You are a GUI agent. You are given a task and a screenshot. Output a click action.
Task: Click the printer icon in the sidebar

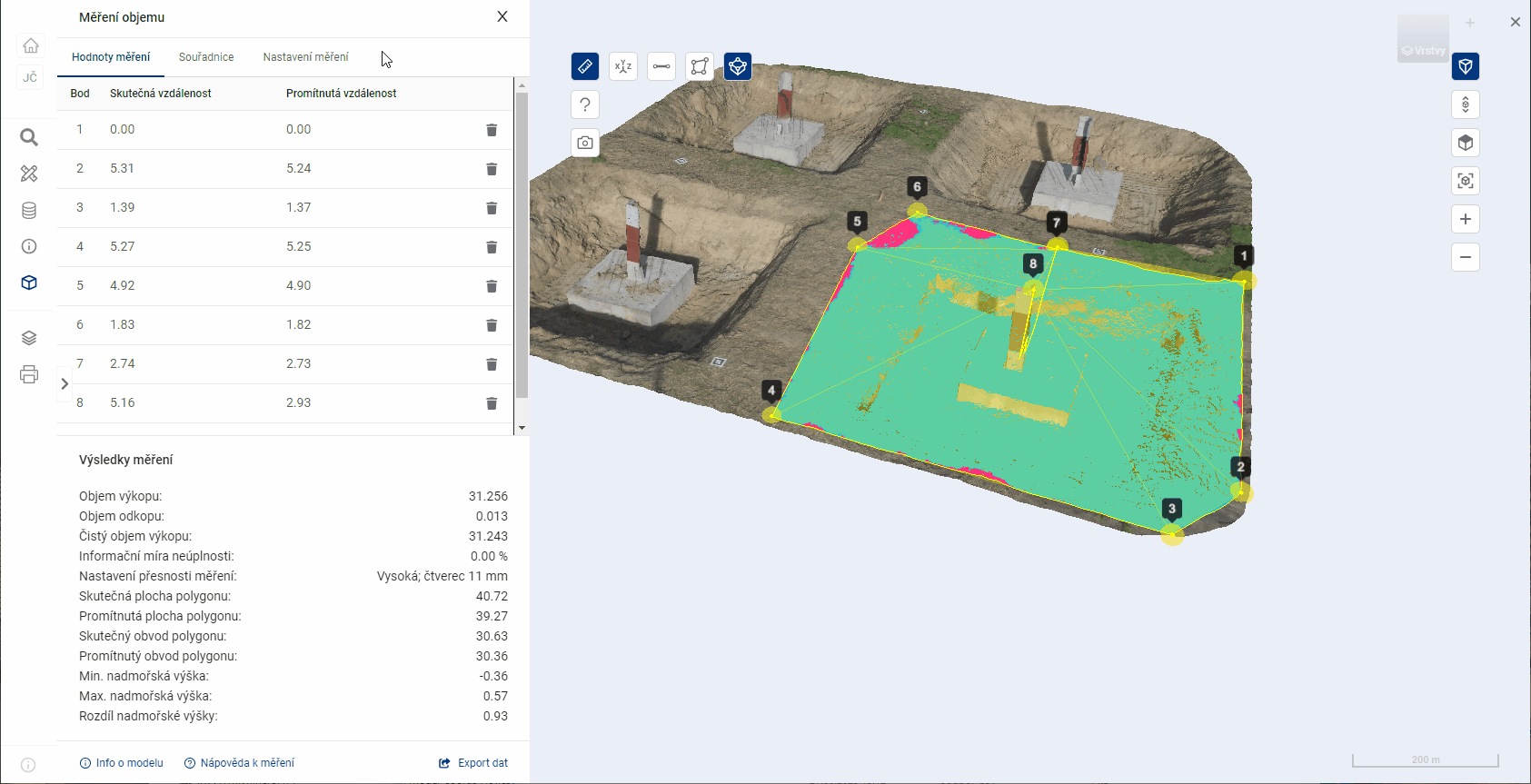[29, 374]
